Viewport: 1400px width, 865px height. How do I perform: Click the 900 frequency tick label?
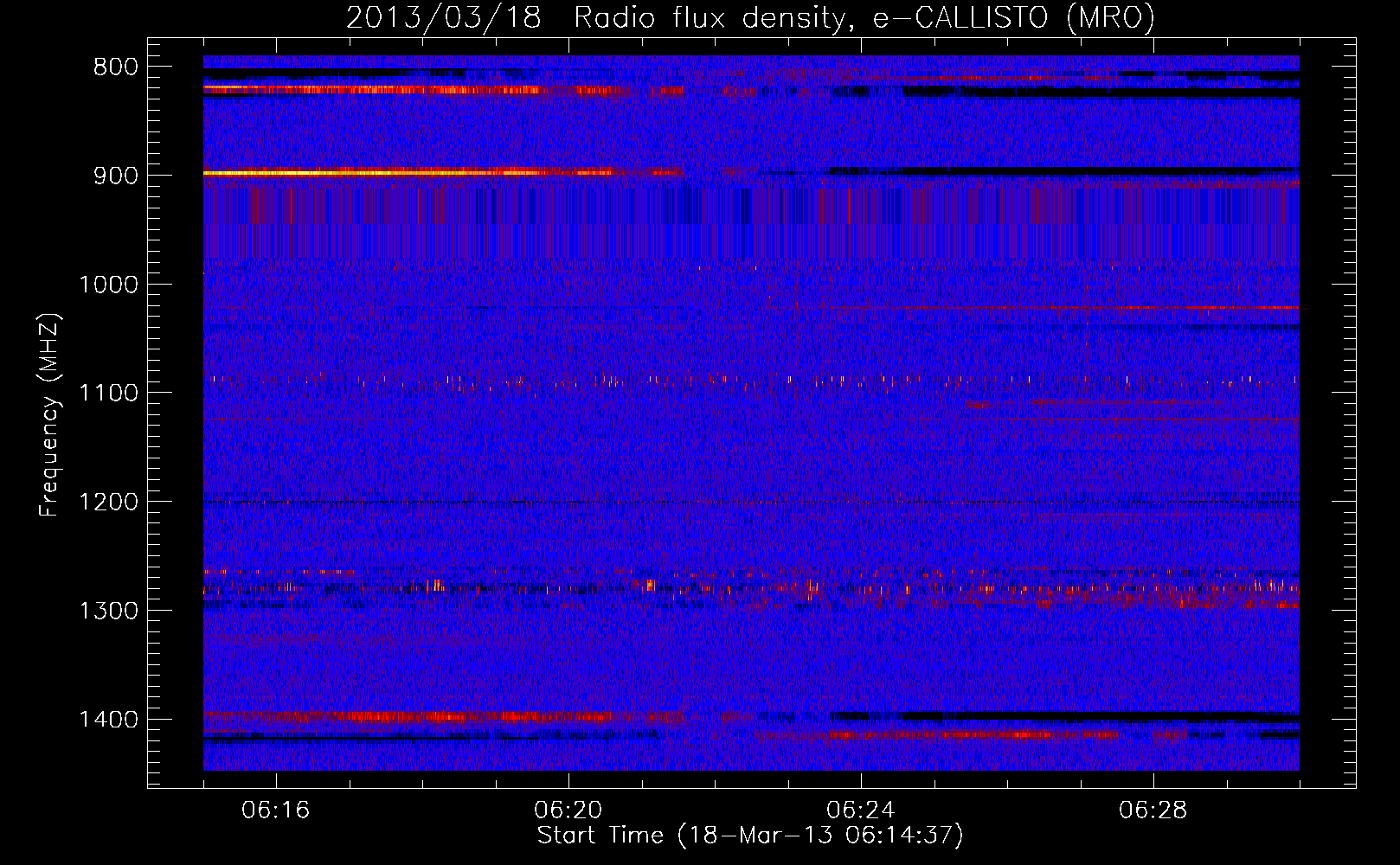pyautogui.click(x=114, y=176)
